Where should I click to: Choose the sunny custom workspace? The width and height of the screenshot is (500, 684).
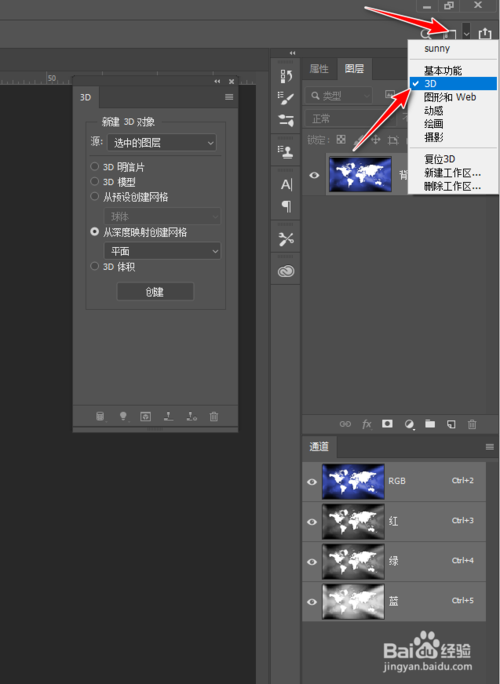pos(453,48)
